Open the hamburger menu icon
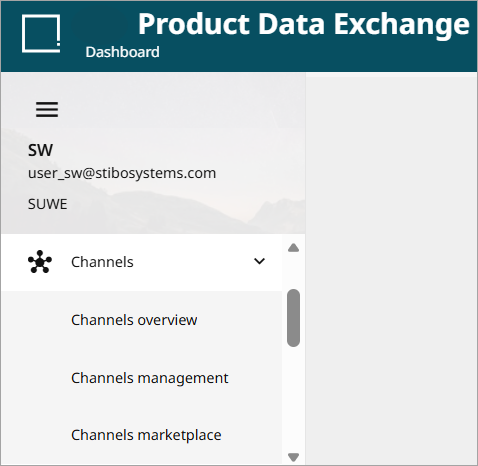This screenshot has height=466, width=478. tap(47, 109)
